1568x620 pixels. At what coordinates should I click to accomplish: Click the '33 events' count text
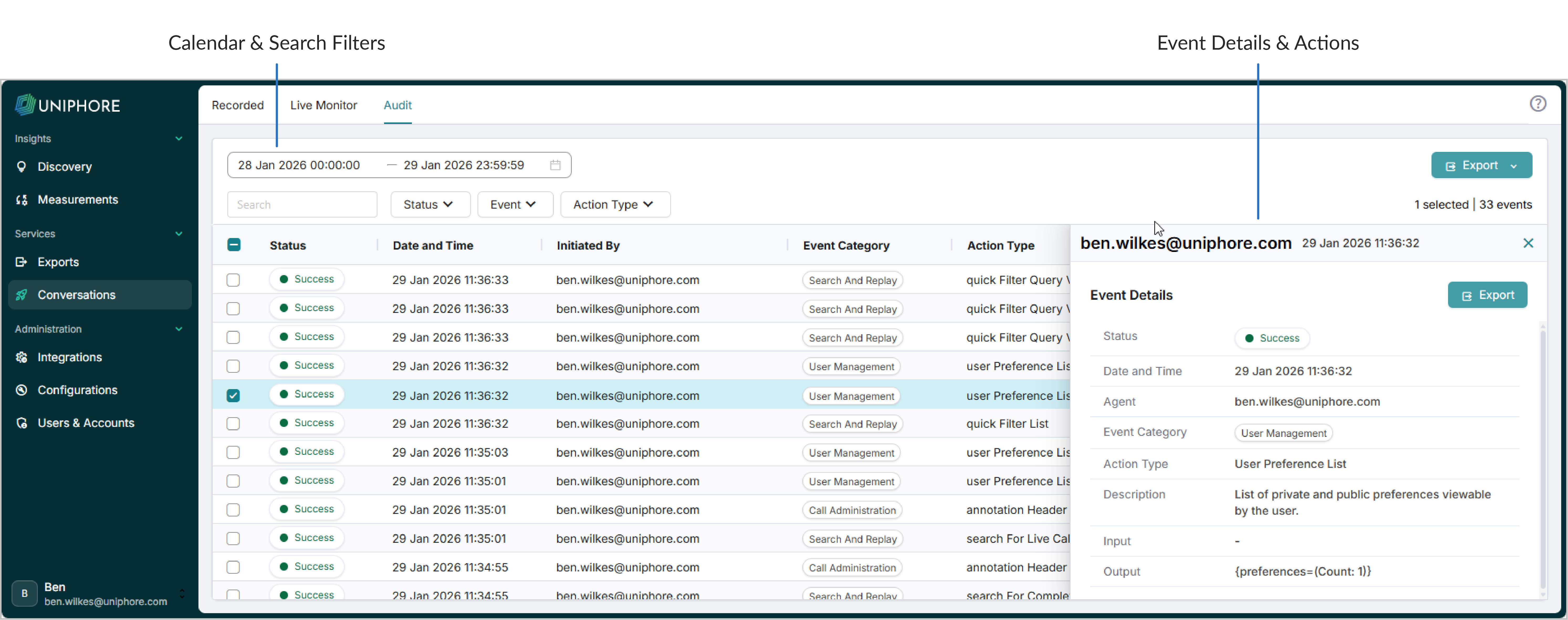coord(1505,205)
